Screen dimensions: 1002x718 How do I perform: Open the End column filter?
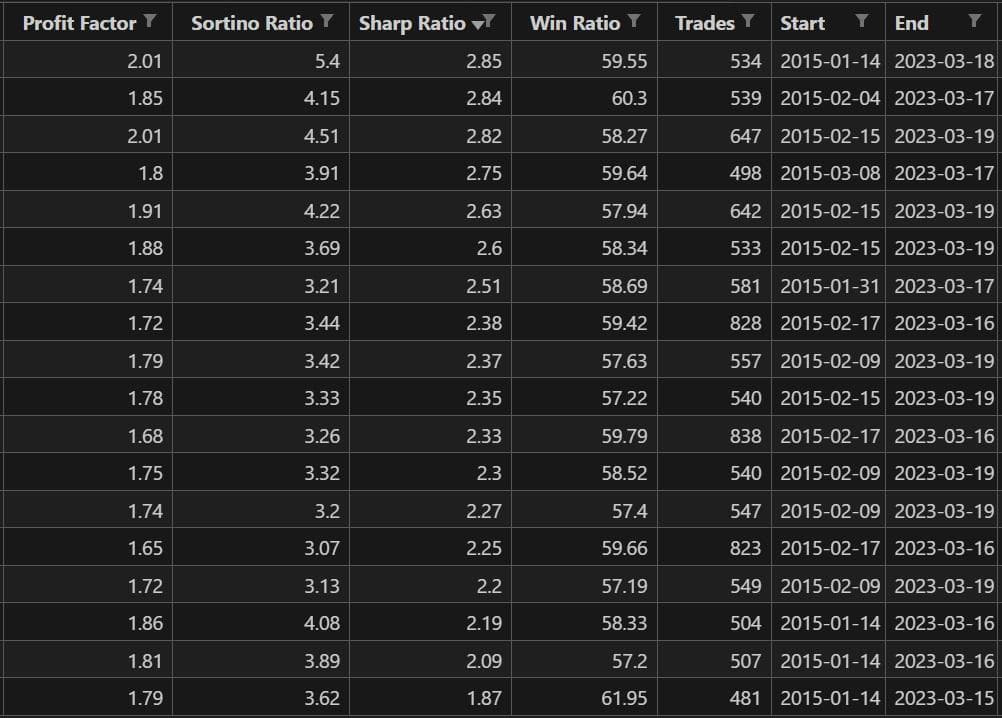[975, 21]
